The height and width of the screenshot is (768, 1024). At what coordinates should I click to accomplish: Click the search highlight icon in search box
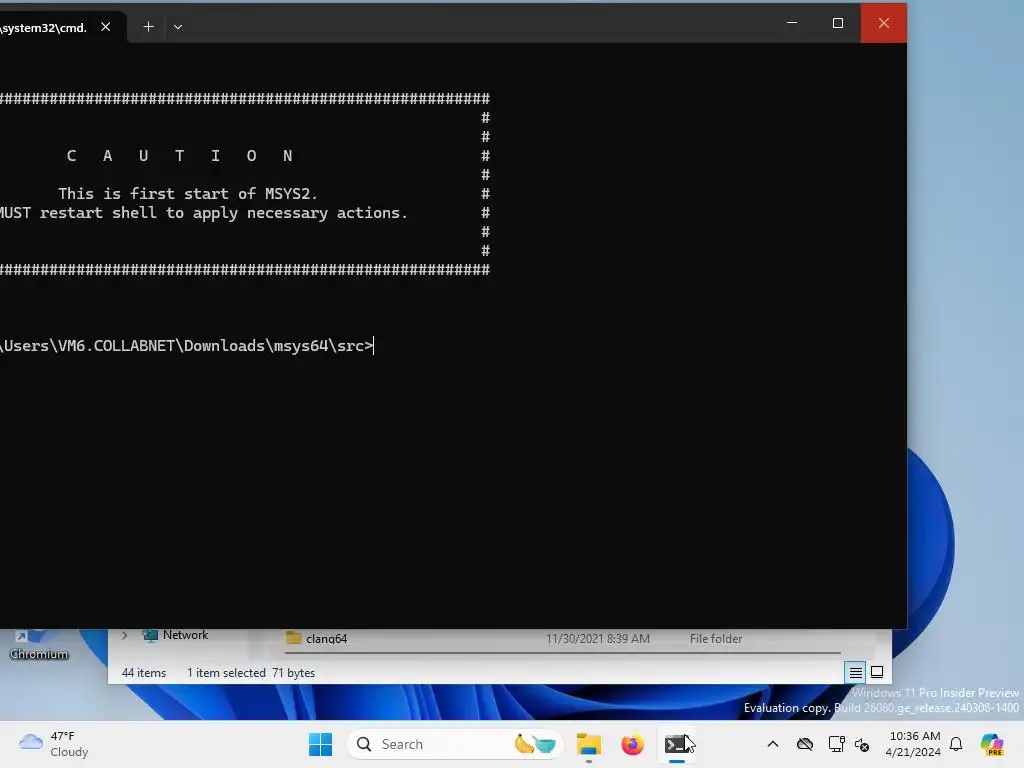coord(535,744)
